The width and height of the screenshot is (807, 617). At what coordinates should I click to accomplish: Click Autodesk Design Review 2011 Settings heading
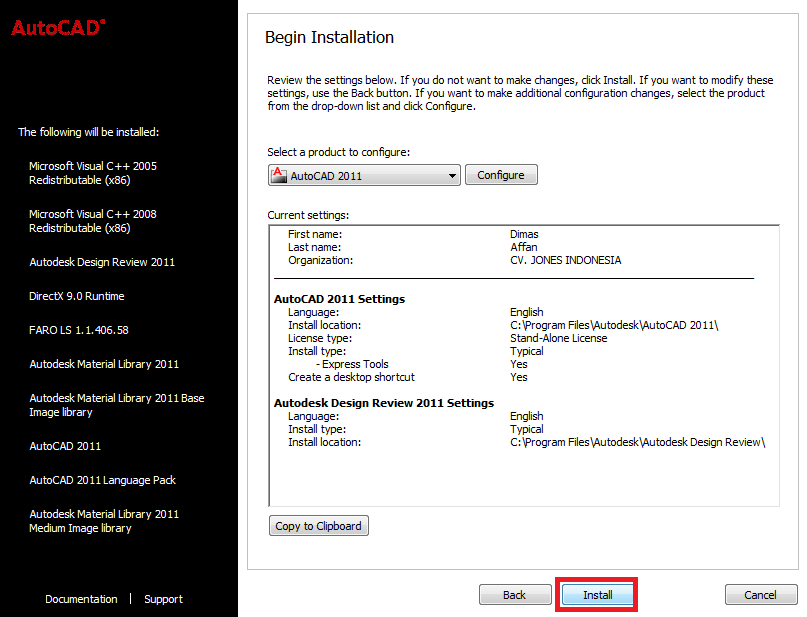point(384,403)
